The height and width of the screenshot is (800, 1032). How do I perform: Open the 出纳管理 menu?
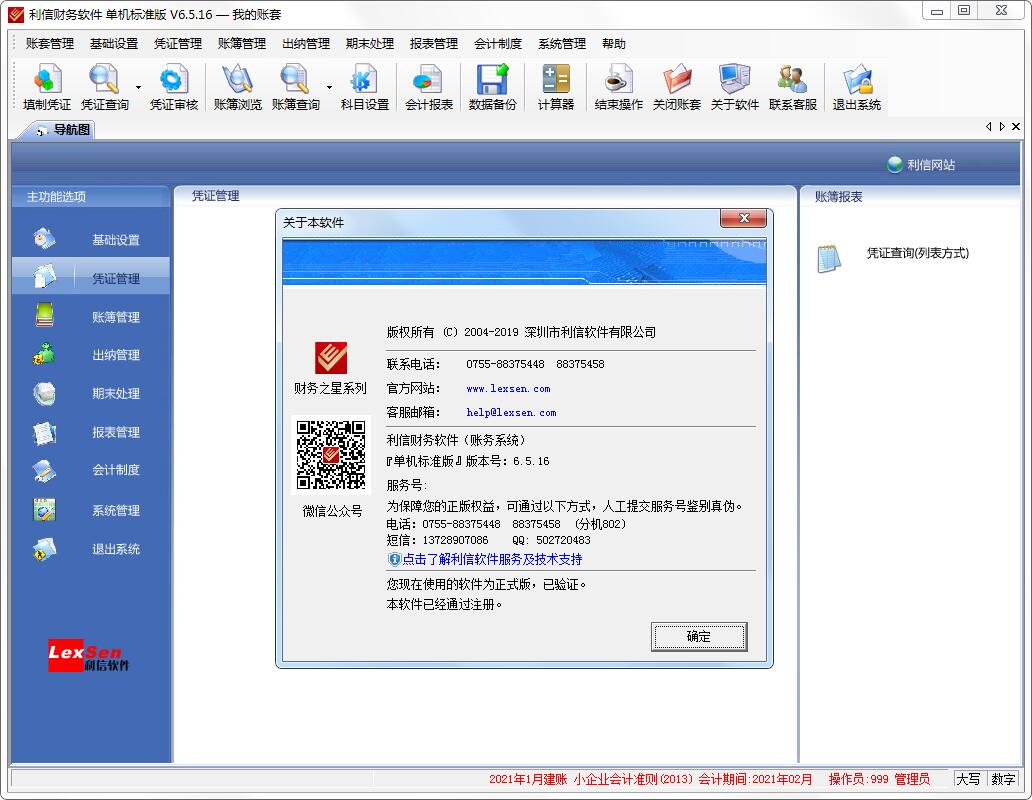[x=306, y=43]
